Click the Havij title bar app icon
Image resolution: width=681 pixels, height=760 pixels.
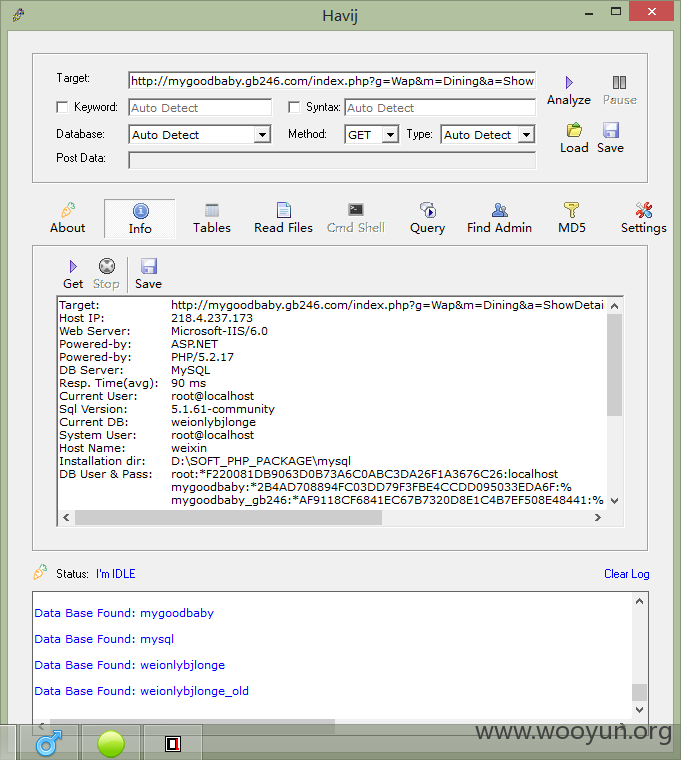[18, 15]
